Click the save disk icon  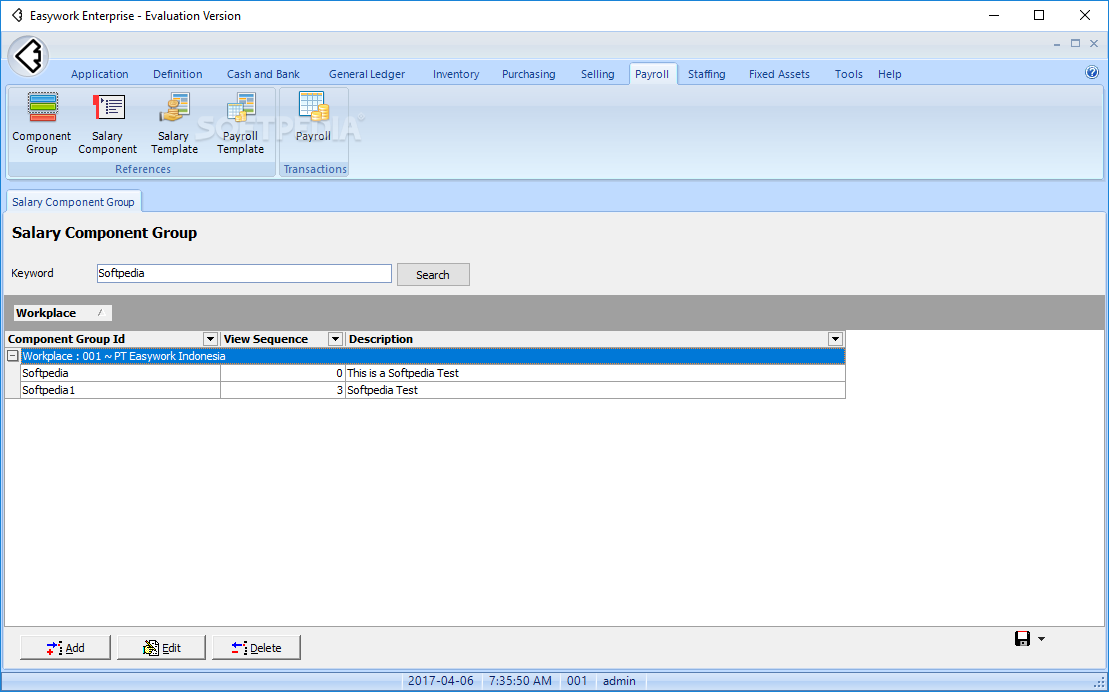[x=1022, y=639]
